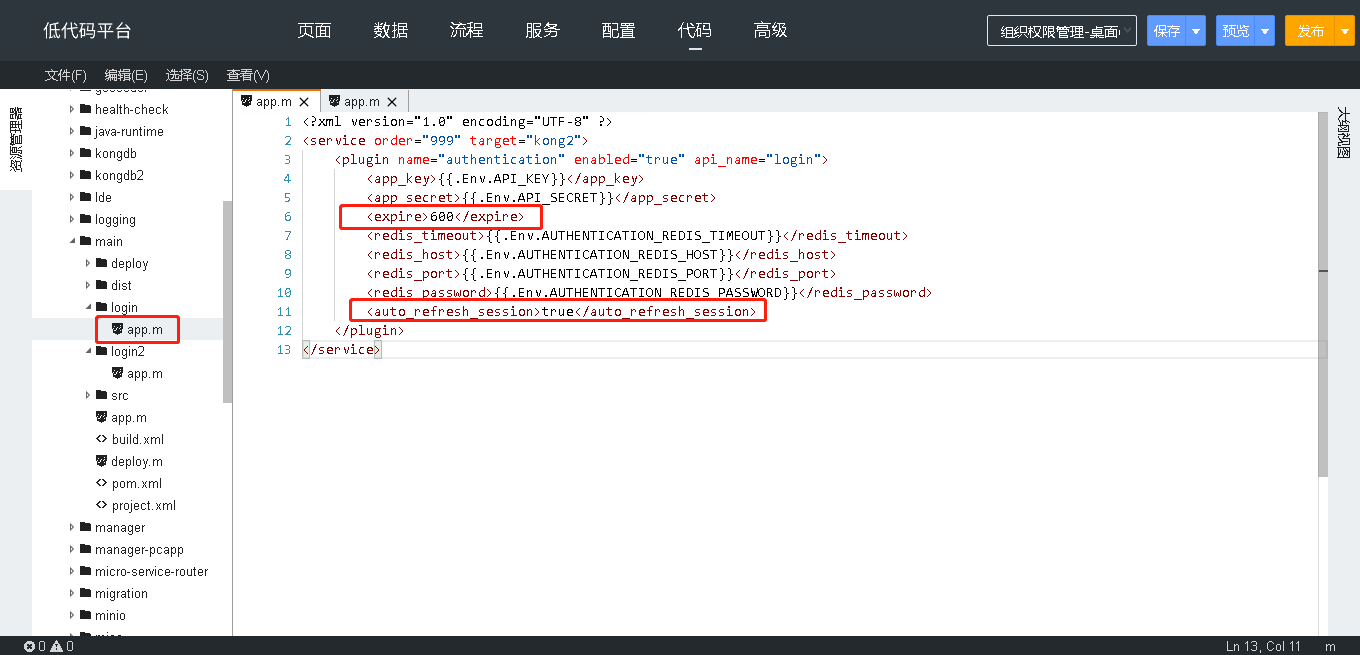Switch to the 数据 top navigation tab
This screenshot has width=1360, height=655.
click(391, 31)
